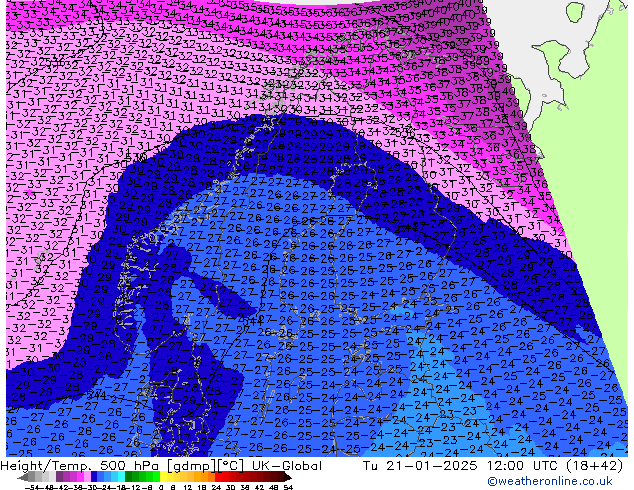Click the '[gdmp][°C]' units label
This screenshot has width=634, height=490.
click(x=205, y=466)
